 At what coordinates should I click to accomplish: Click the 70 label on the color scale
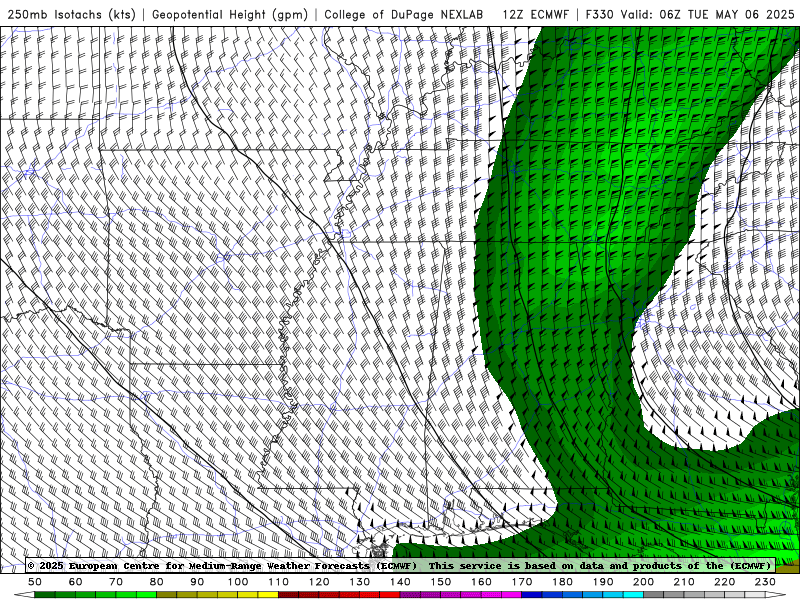click(116, 582)
